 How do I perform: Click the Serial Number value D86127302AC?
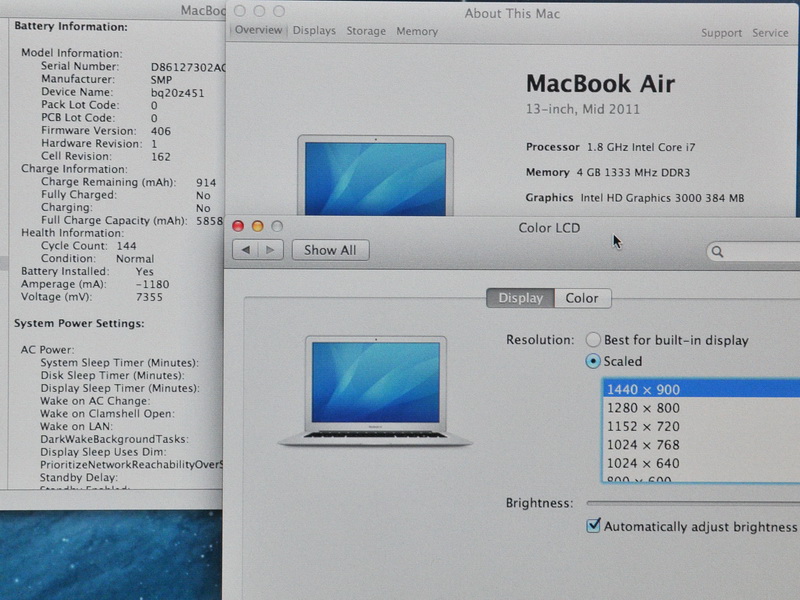(x=188, y=67)
